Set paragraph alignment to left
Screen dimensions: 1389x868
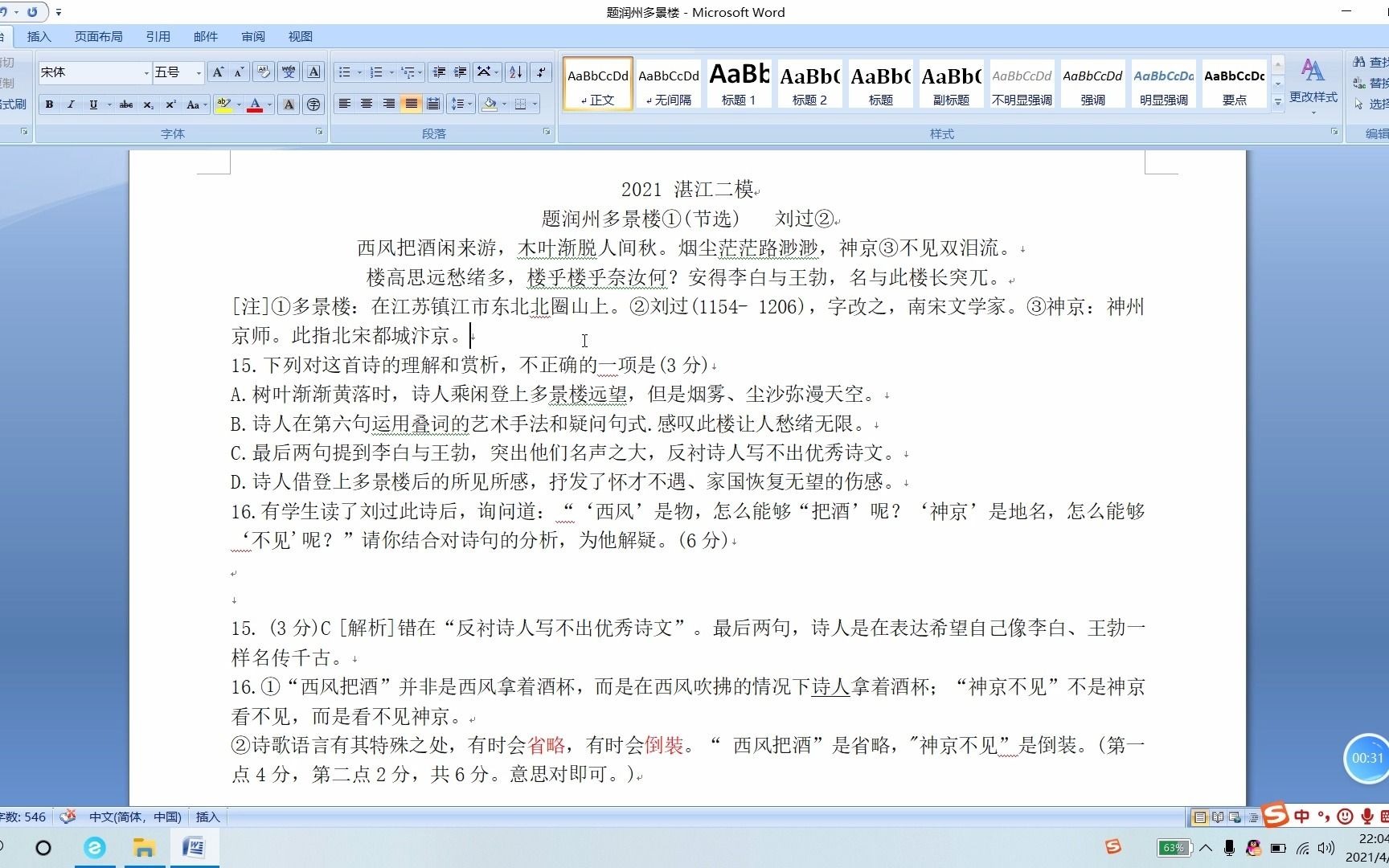point(345,104)
